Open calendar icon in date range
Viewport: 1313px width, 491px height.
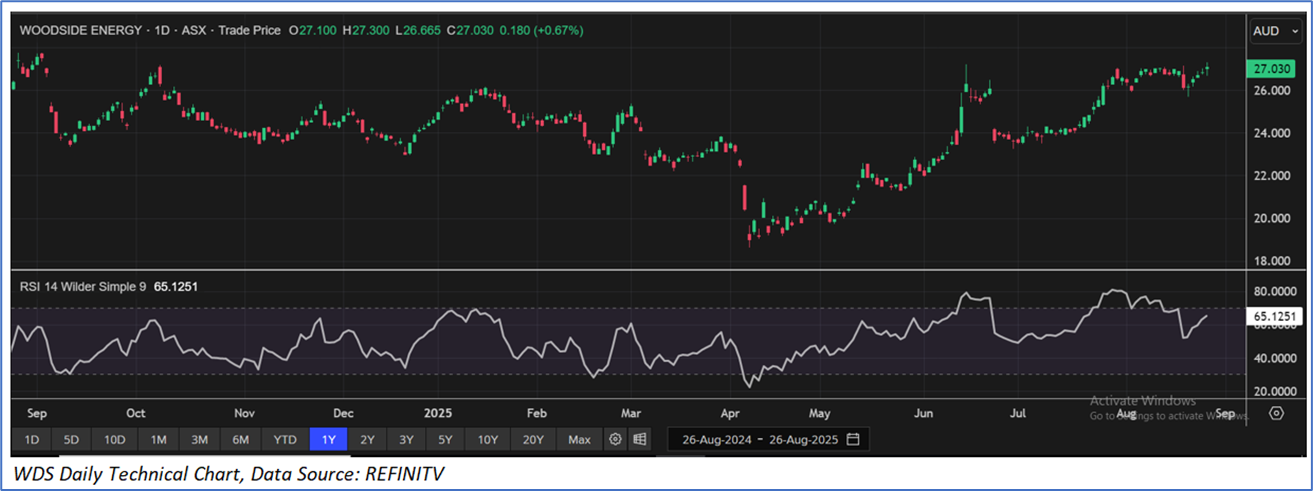(x=853, y=439)
